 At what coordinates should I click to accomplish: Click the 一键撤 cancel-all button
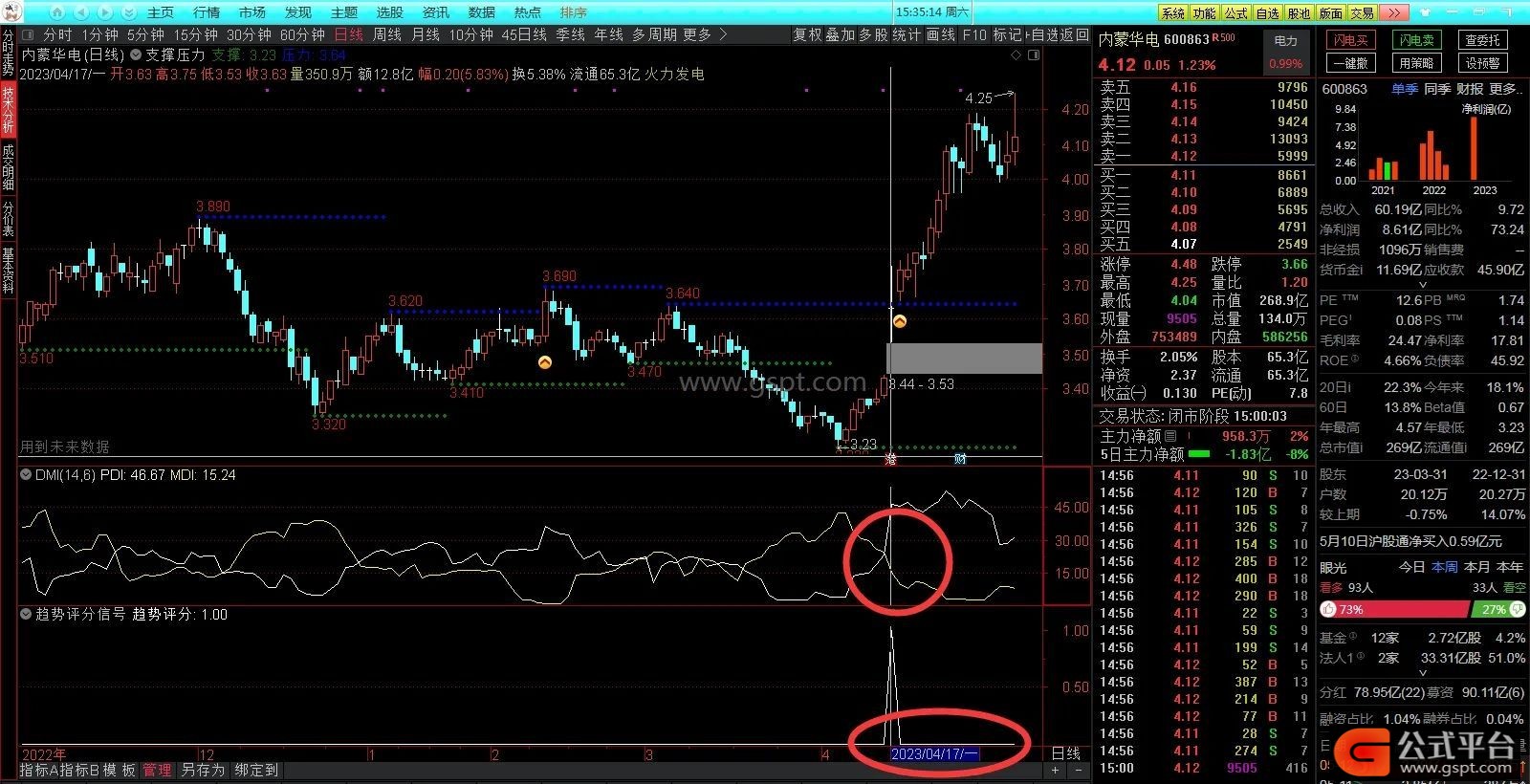coord(1349,63)
